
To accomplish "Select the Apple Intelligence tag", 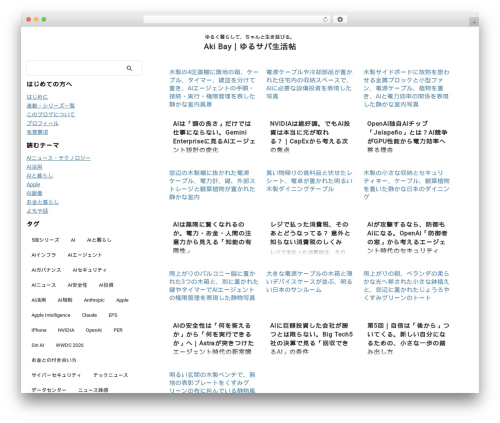I will click(x=51, y=315).
